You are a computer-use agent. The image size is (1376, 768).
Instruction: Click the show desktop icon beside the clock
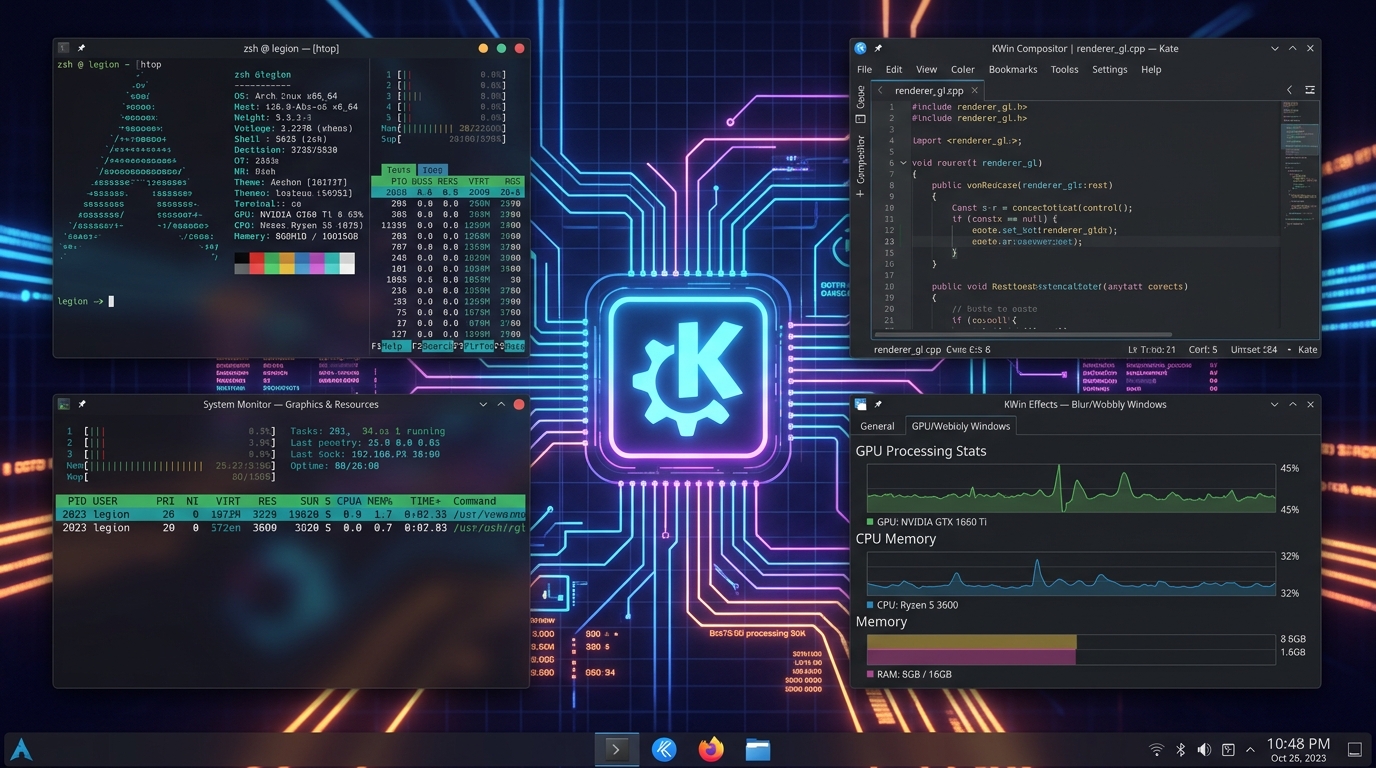pyautogui.click(x=1355, y=750)
